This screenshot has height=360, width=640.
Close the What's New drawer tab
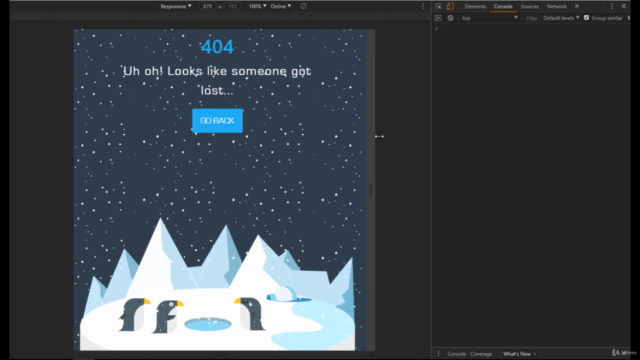point(535,354)
